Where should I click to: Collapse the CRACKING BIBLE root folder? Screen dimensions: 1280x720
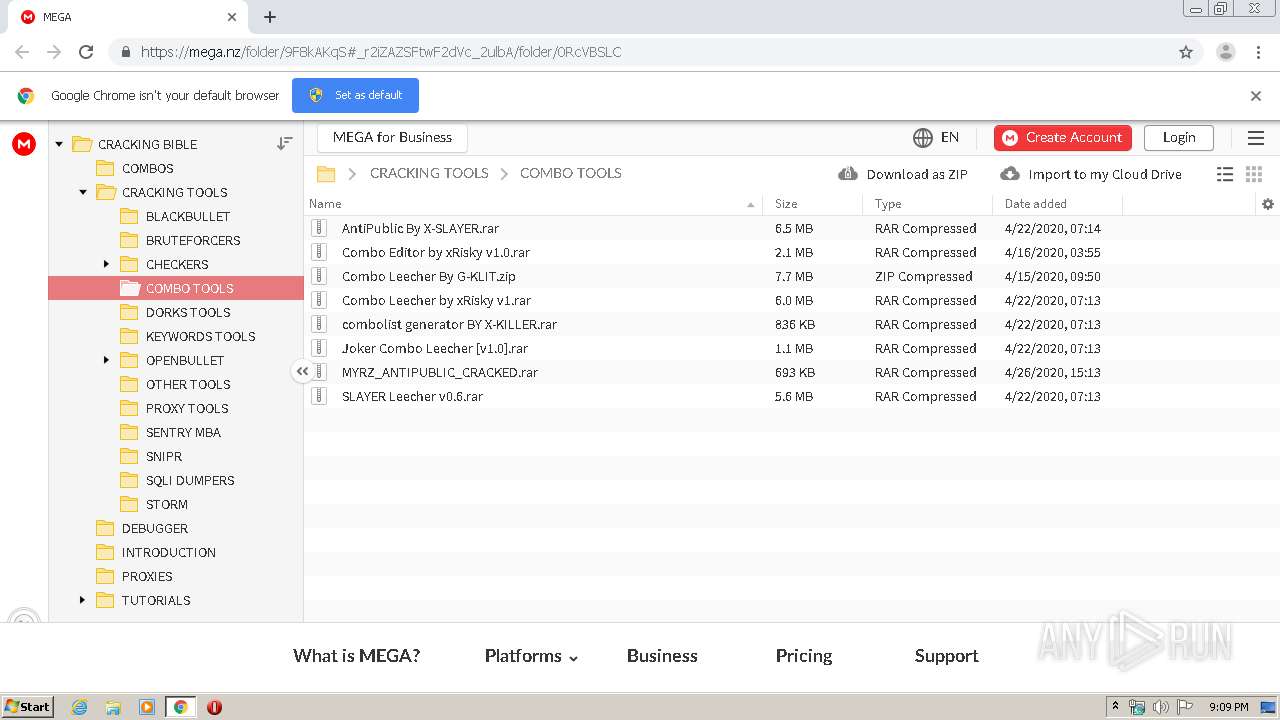[59, 144]
